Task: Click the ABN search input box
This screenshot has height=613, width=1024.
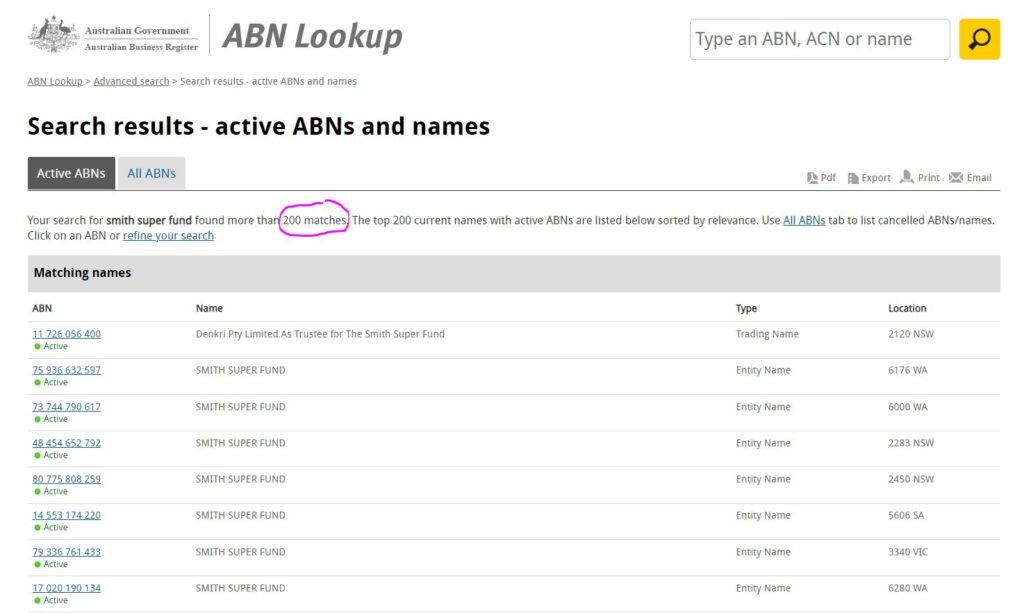Action: click(818, 38)
